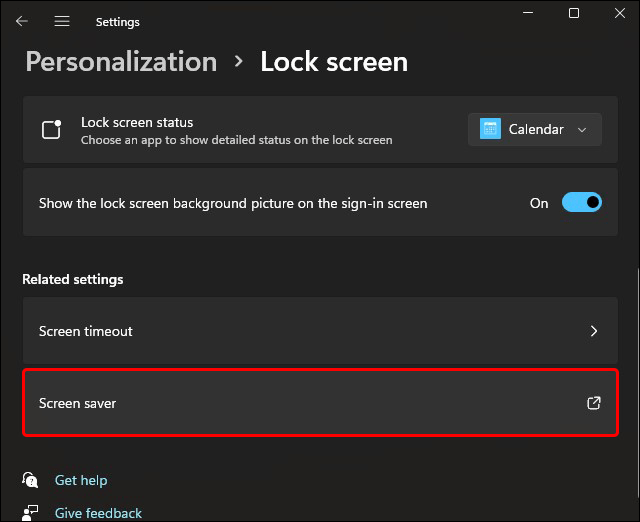The height and width of the screenshot is (522, 640).
Task: Minimize the Settings window
Action: pyautogui.click(x=527, y=13)
